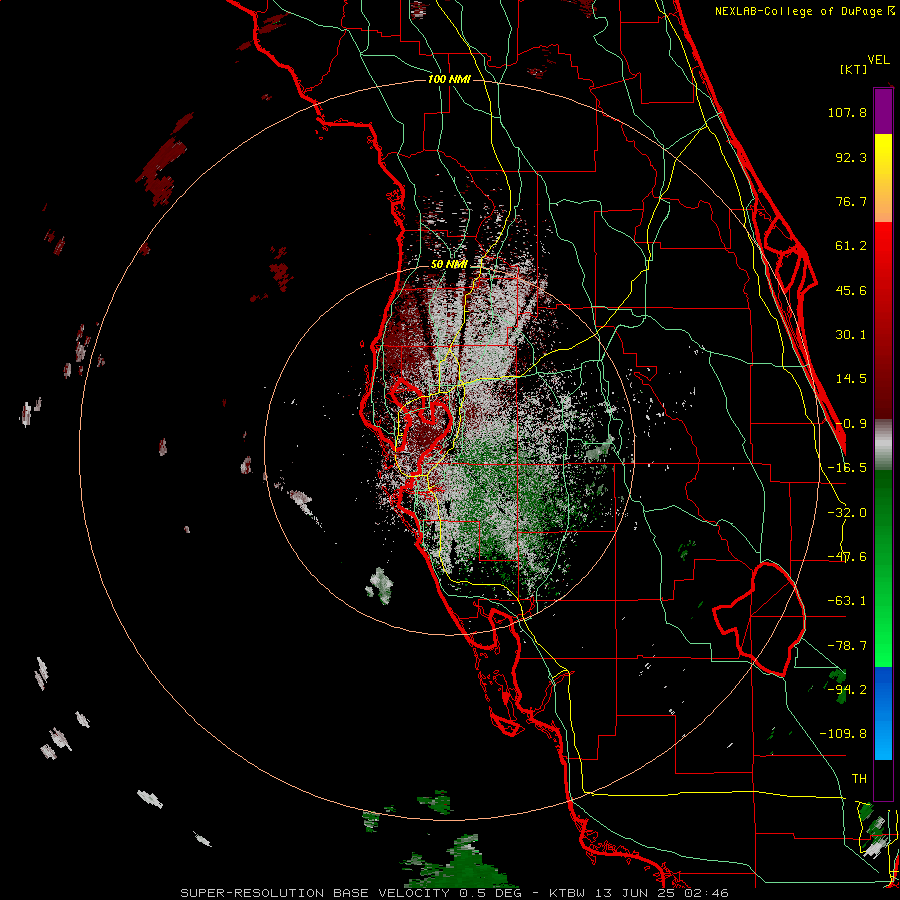Click the blue segment of color bar
The height and width of the screenshot is (900, 900).
point(883,713)
